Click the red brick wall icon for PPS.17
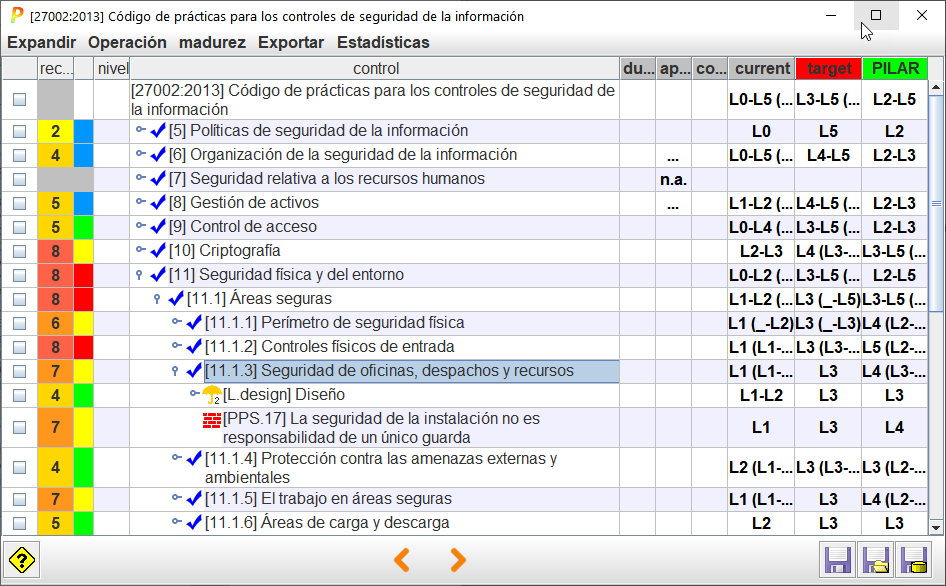 tap(212, 419)
